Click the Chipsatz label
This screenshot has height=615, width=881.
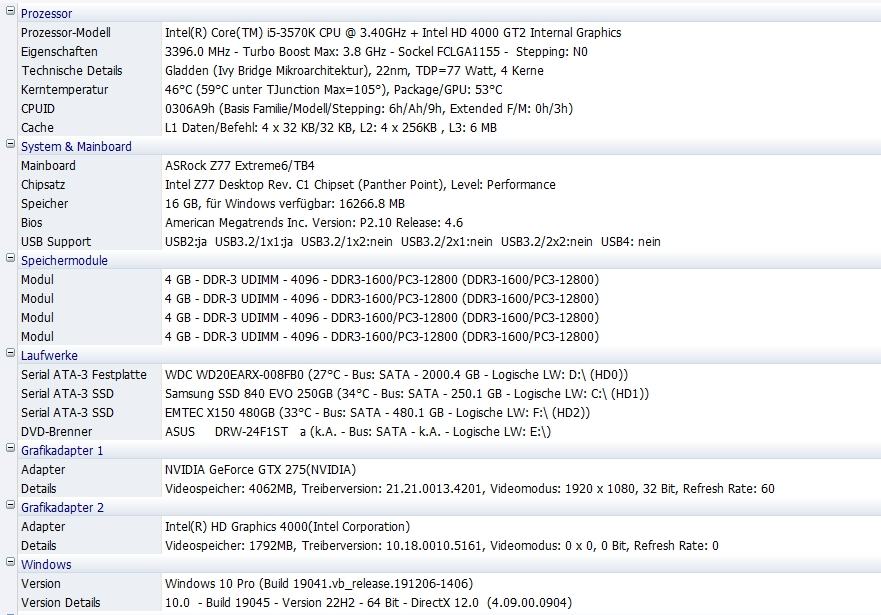point(43,185)
